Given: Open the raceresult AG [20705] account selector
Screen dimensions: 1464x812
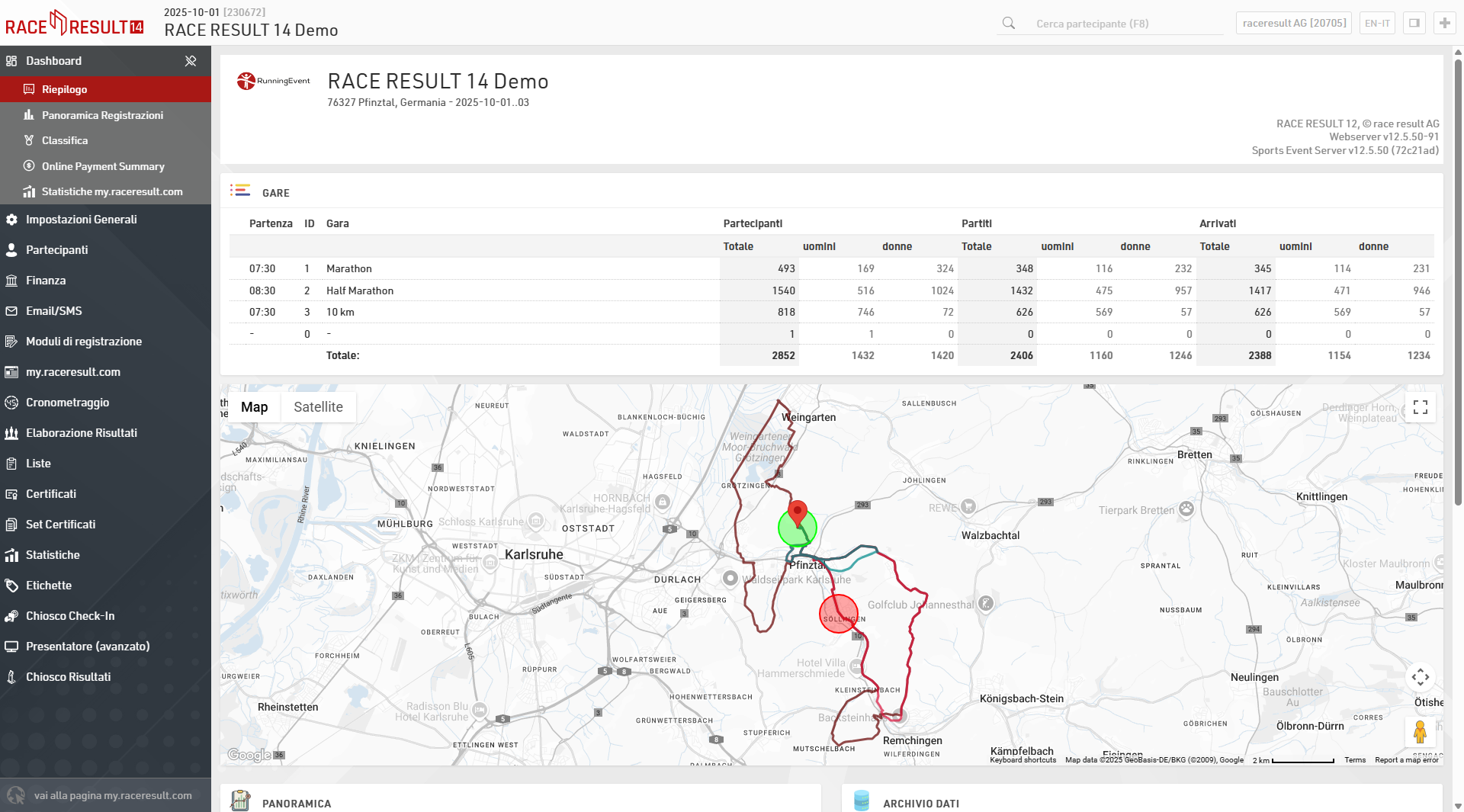Looking at the screenshot, I should pyautogui.click(x=1293, y=24).
